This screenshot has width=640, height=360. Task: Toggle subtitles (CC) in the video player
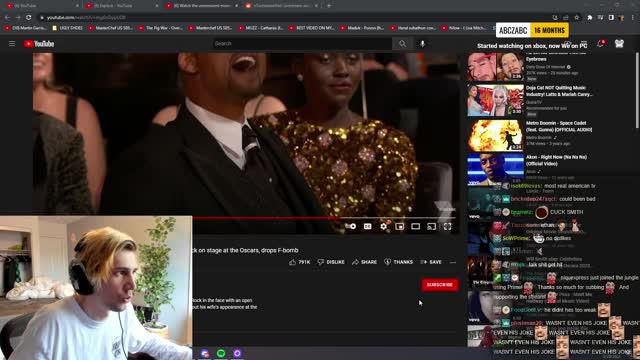pyautogui.click(x=367, y=226)
